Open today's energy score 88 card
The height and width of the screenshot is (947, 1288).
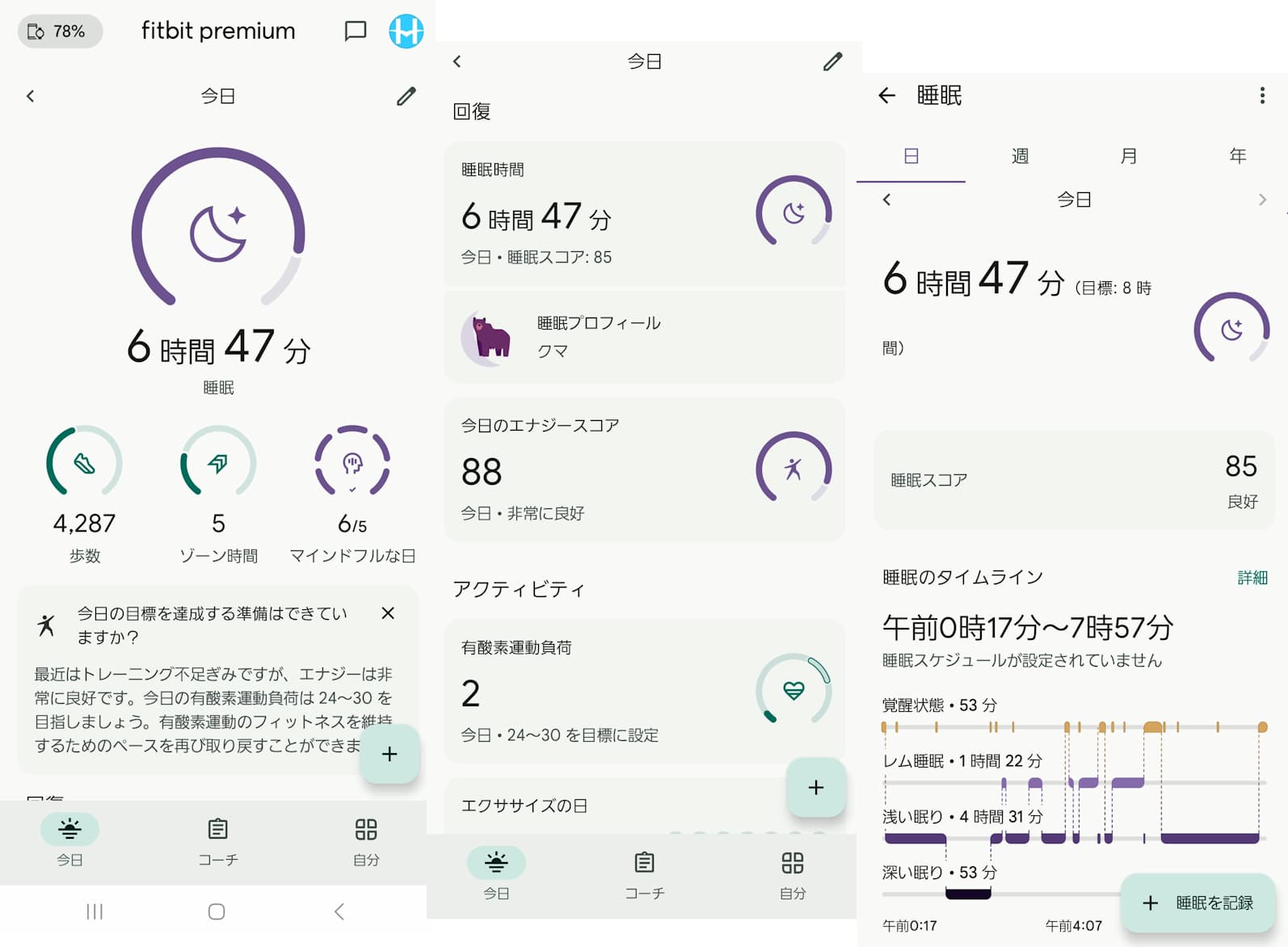tap(644, 469)
